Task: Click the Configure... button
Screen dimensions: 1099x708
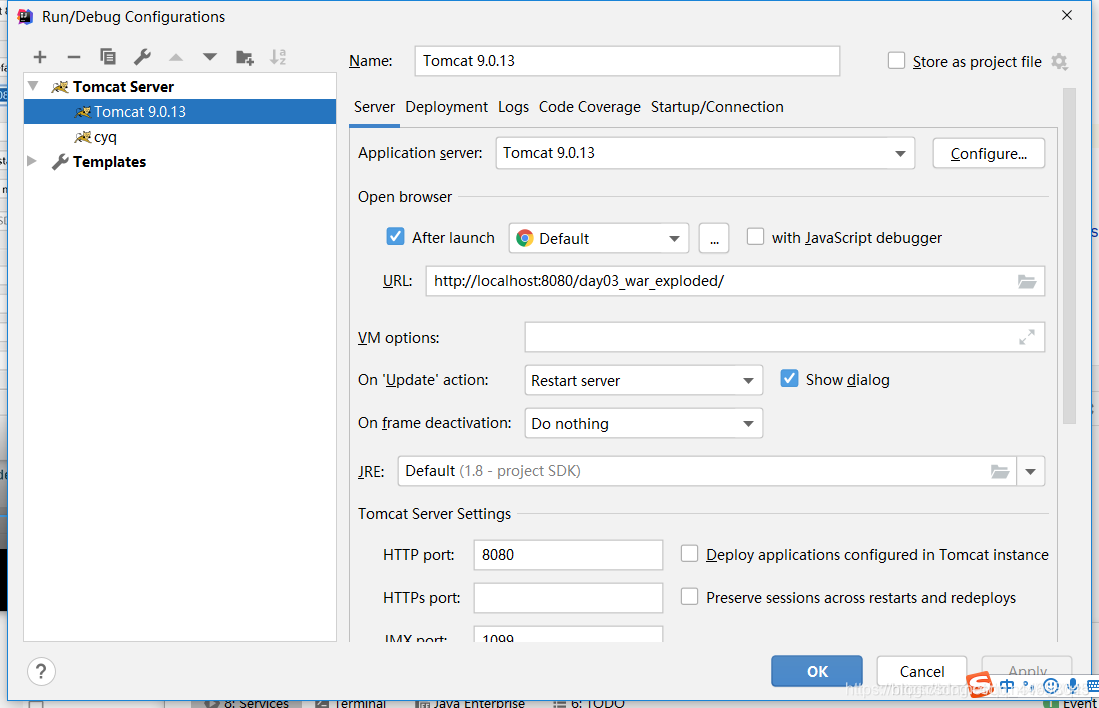Action: (988, 154)
